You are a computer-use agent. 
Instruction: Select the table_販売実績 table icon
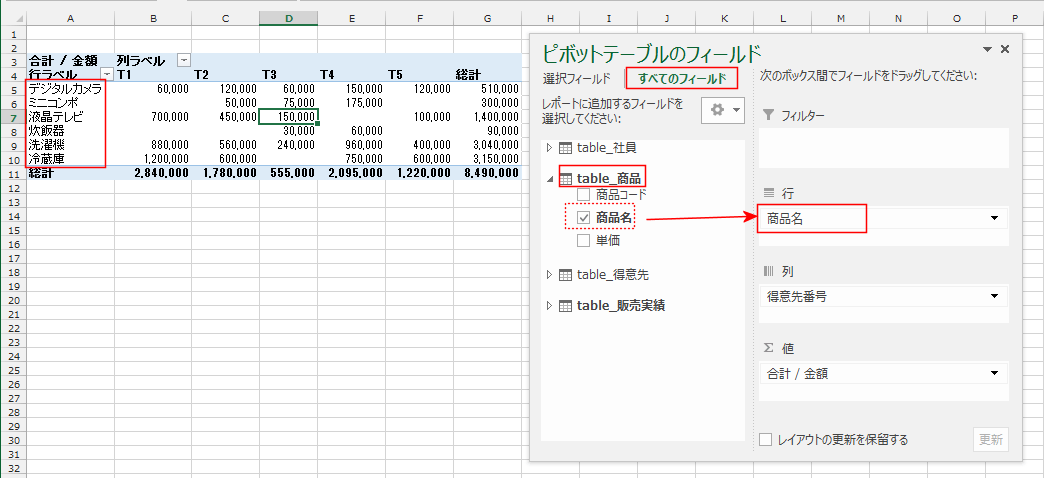pos(565,306)
